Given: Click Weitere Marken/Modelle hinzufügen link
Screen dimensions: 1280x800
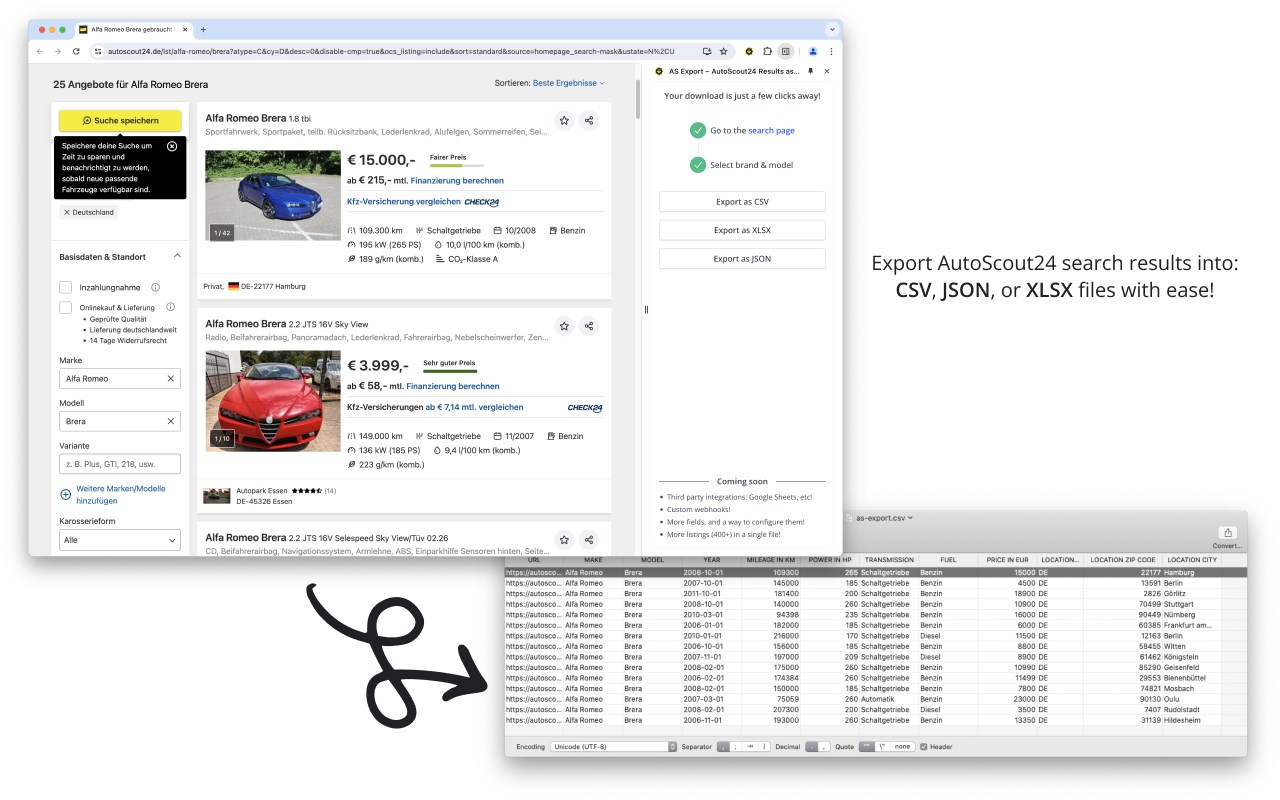Looking at the screenshot, I should coord(121,495).
